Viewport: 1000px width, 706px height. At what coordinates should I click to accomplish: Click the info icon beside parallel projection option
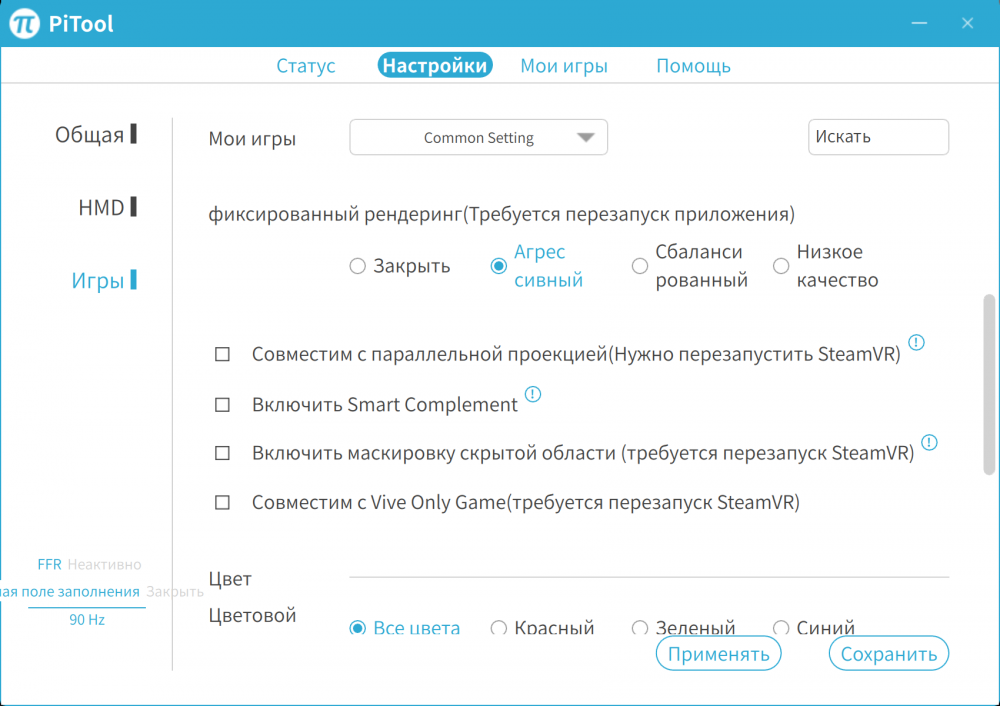pos(917,343)
